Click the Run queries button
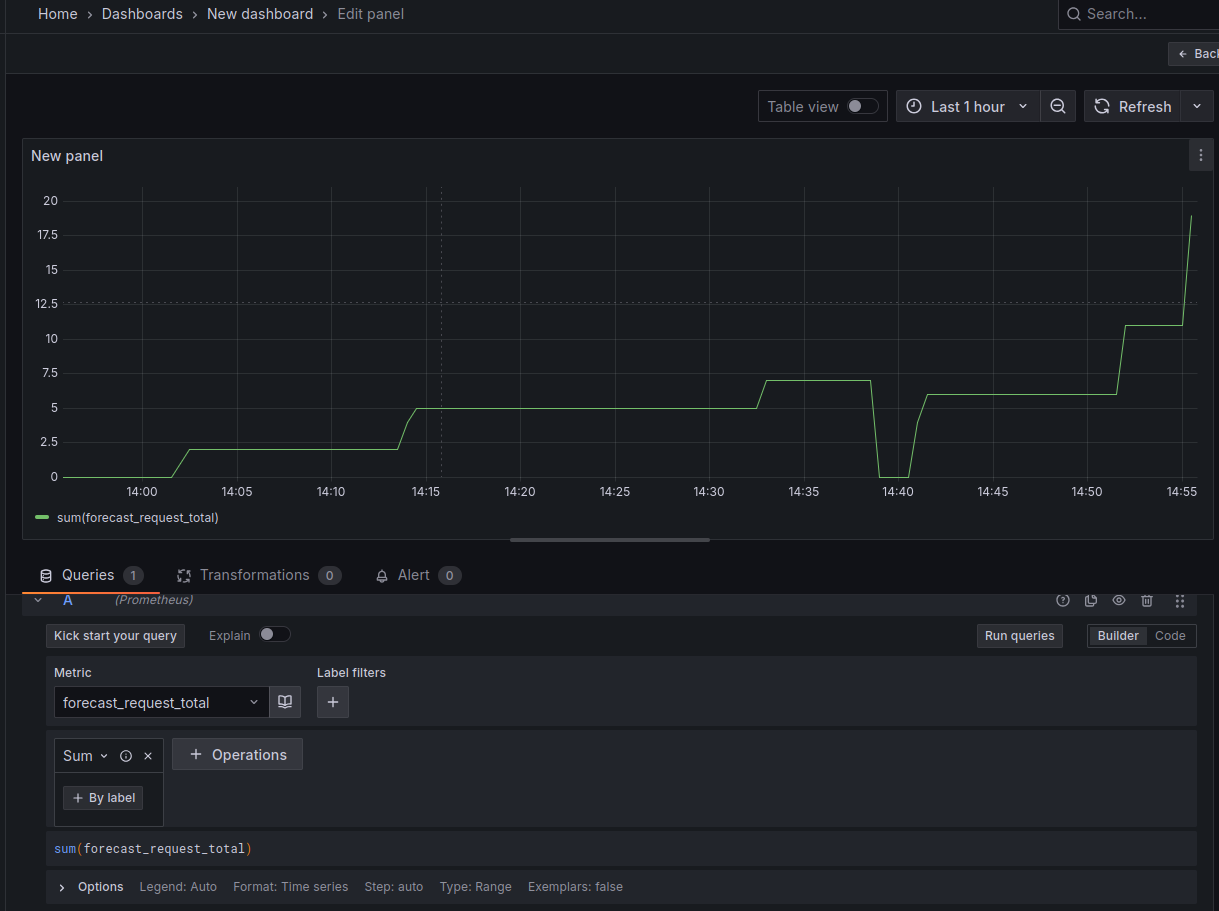1219x911 pixels. pyautogui.click(x=1019, y=636)
